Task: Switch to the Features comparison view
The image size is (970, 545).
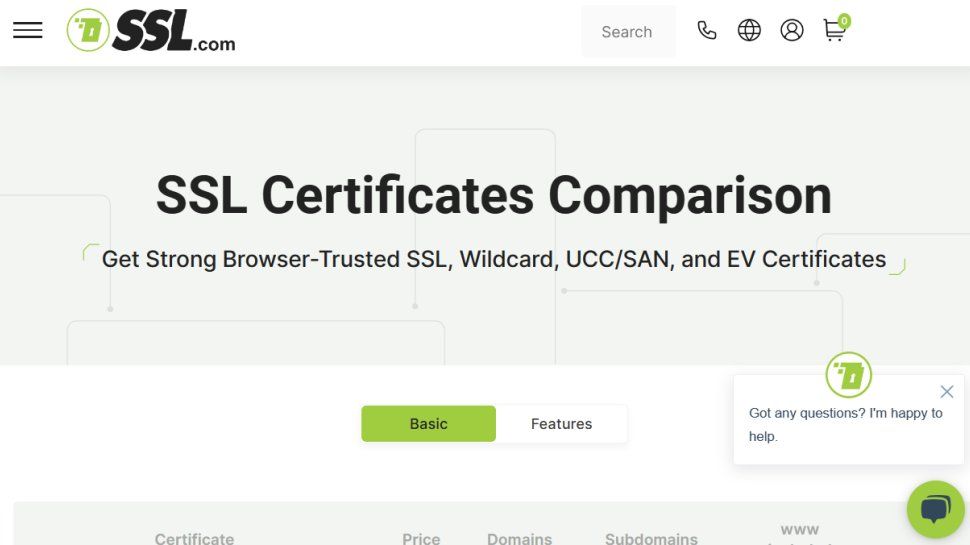Action: (561, 424)
